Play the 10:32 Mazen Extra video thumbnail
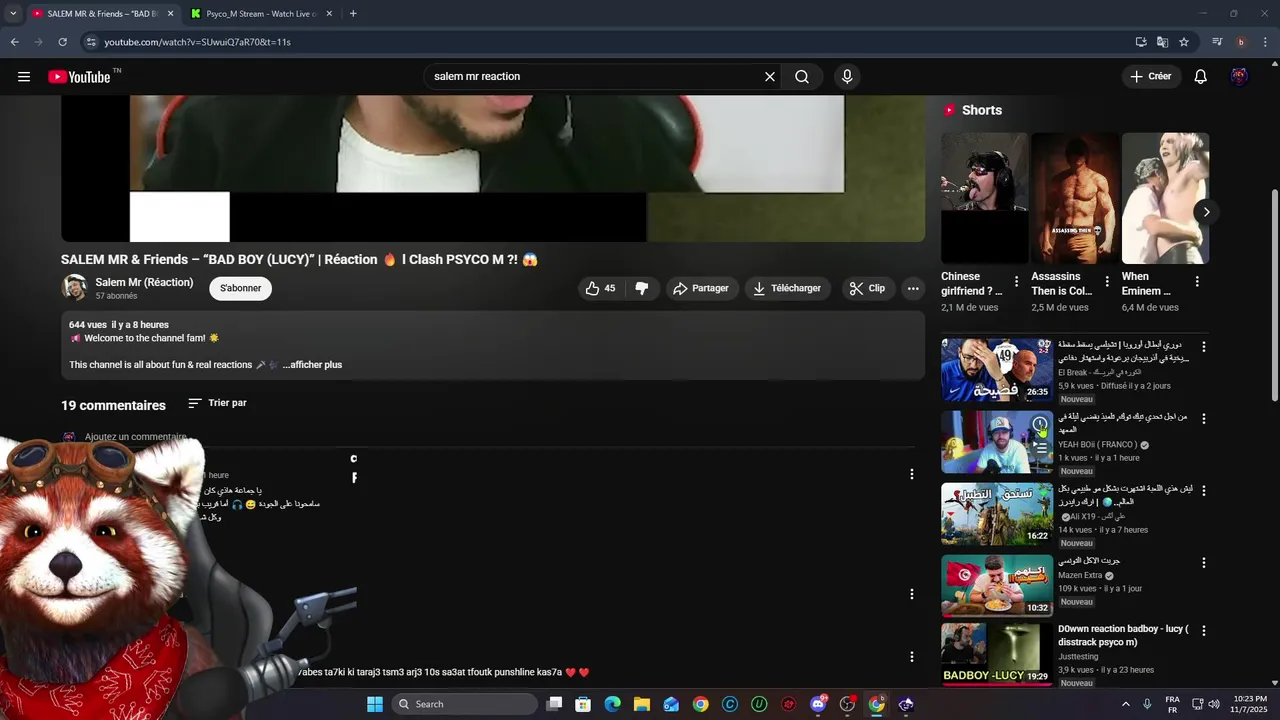The image size is (1280, 720). click(997, 586)
